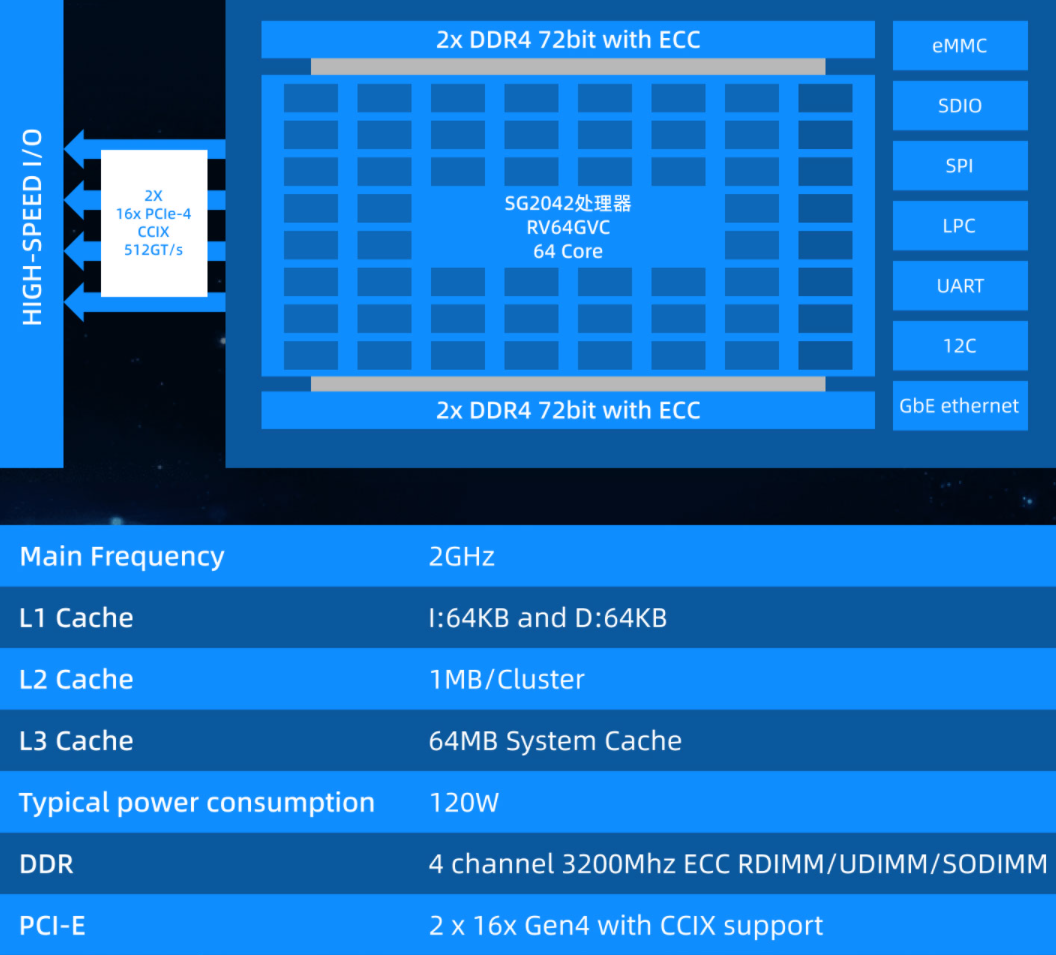Select the Typical power consumption row

[528, 802]
